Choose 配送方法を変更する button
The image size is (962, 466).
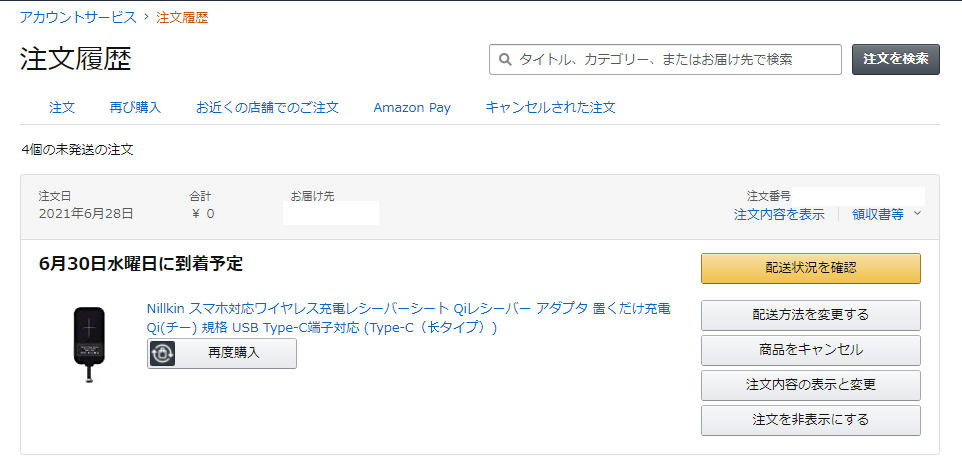[x=810, y=315]
